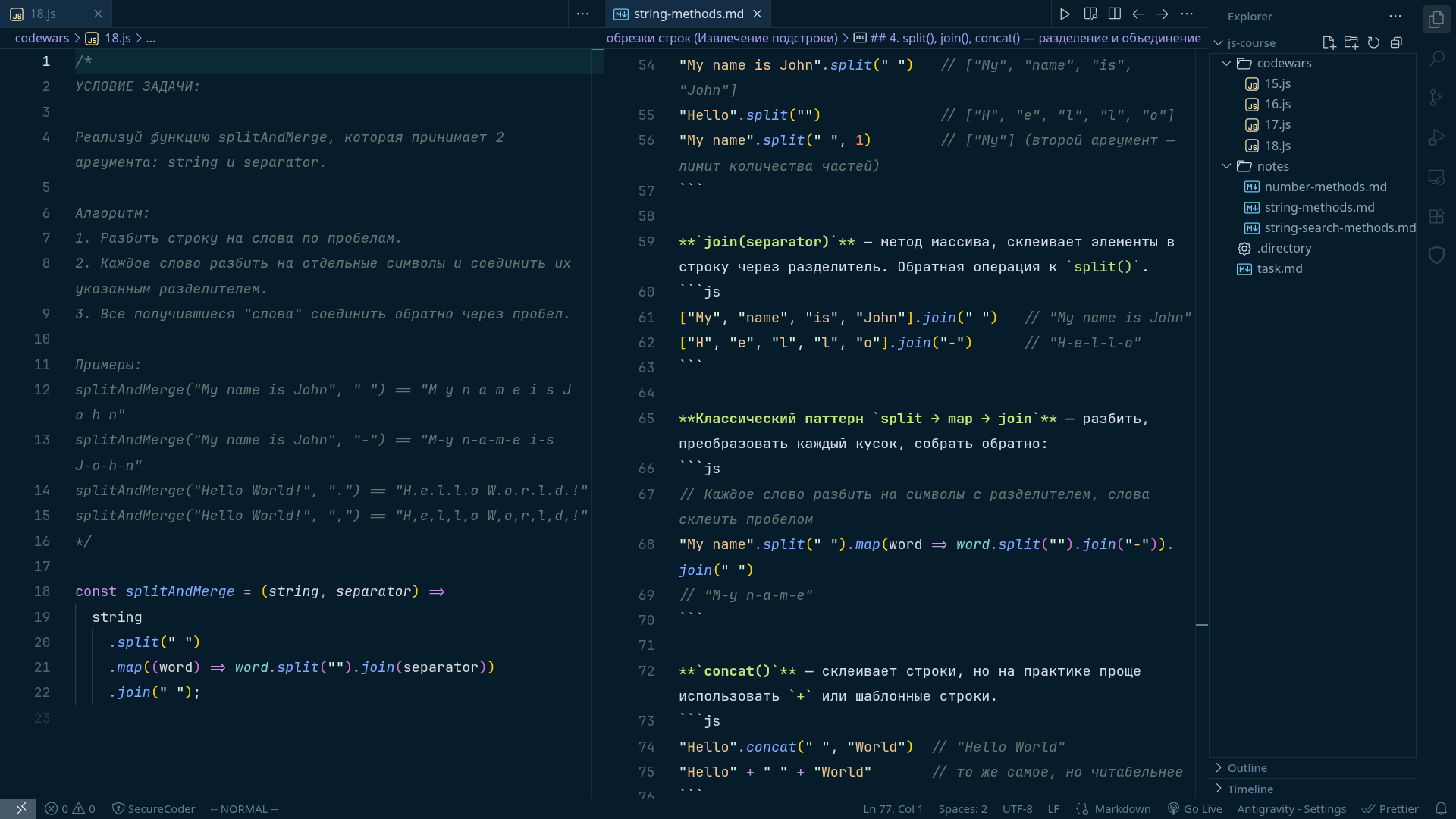
Task: Open the Explorer view in activity bar
Action: pyautogui.click(x=1436, y=19)
